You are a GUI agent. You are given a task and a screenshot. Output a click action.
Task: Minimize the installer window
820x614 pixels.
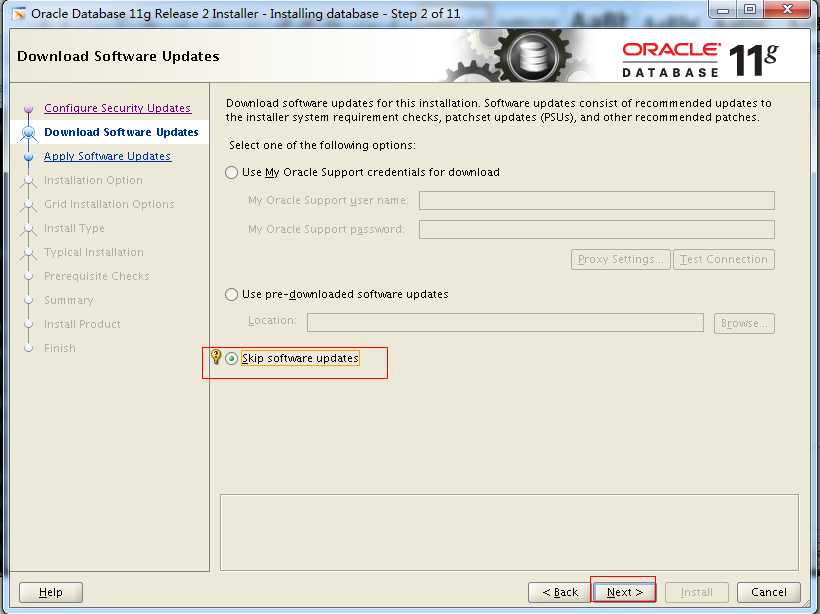(x=723, y=10)
